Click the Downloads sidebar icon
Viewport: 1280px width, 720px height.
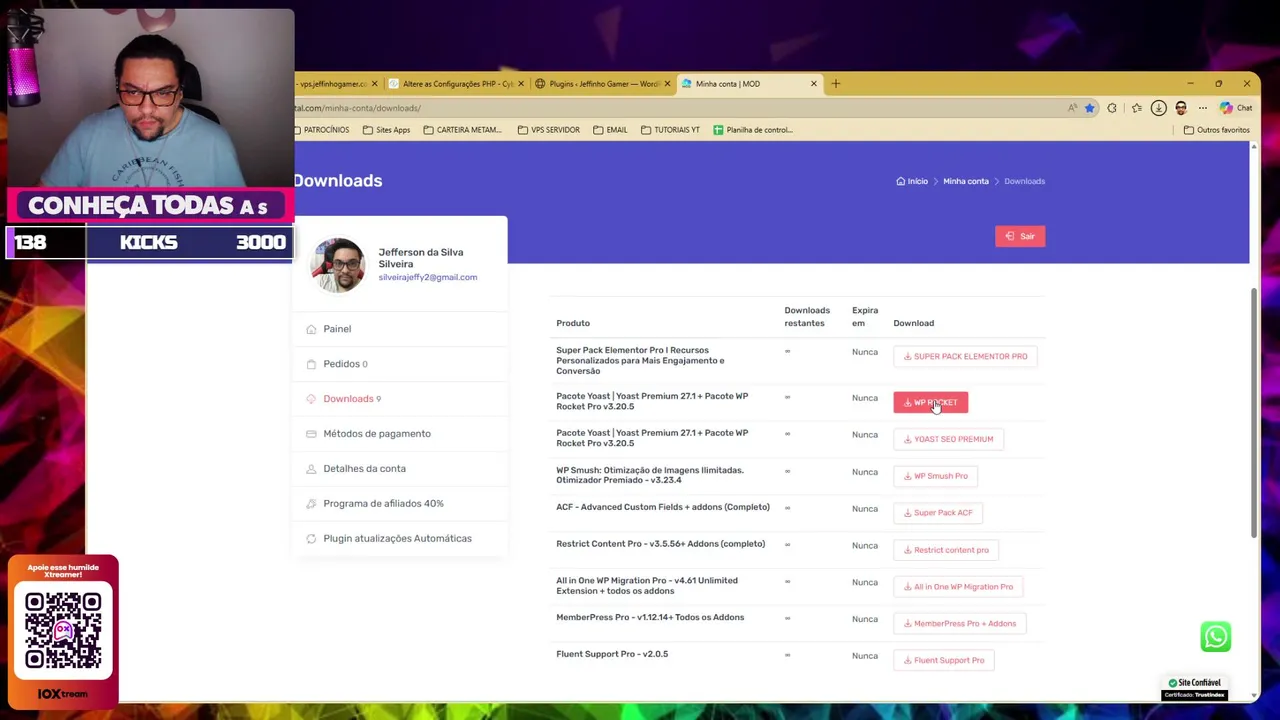(x=311, y=399)
